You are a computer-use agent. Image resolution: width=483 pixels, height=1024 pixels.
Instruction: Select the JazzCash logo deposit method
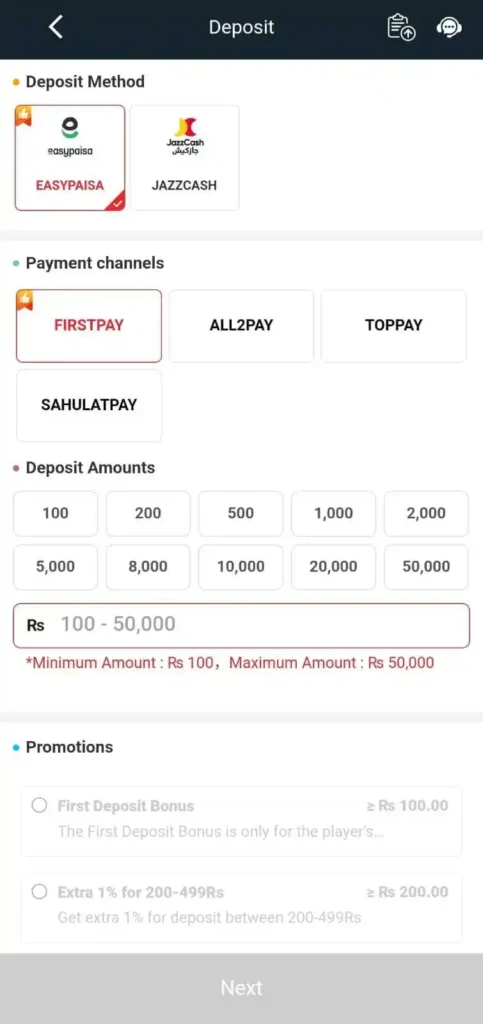coord(185,158)
